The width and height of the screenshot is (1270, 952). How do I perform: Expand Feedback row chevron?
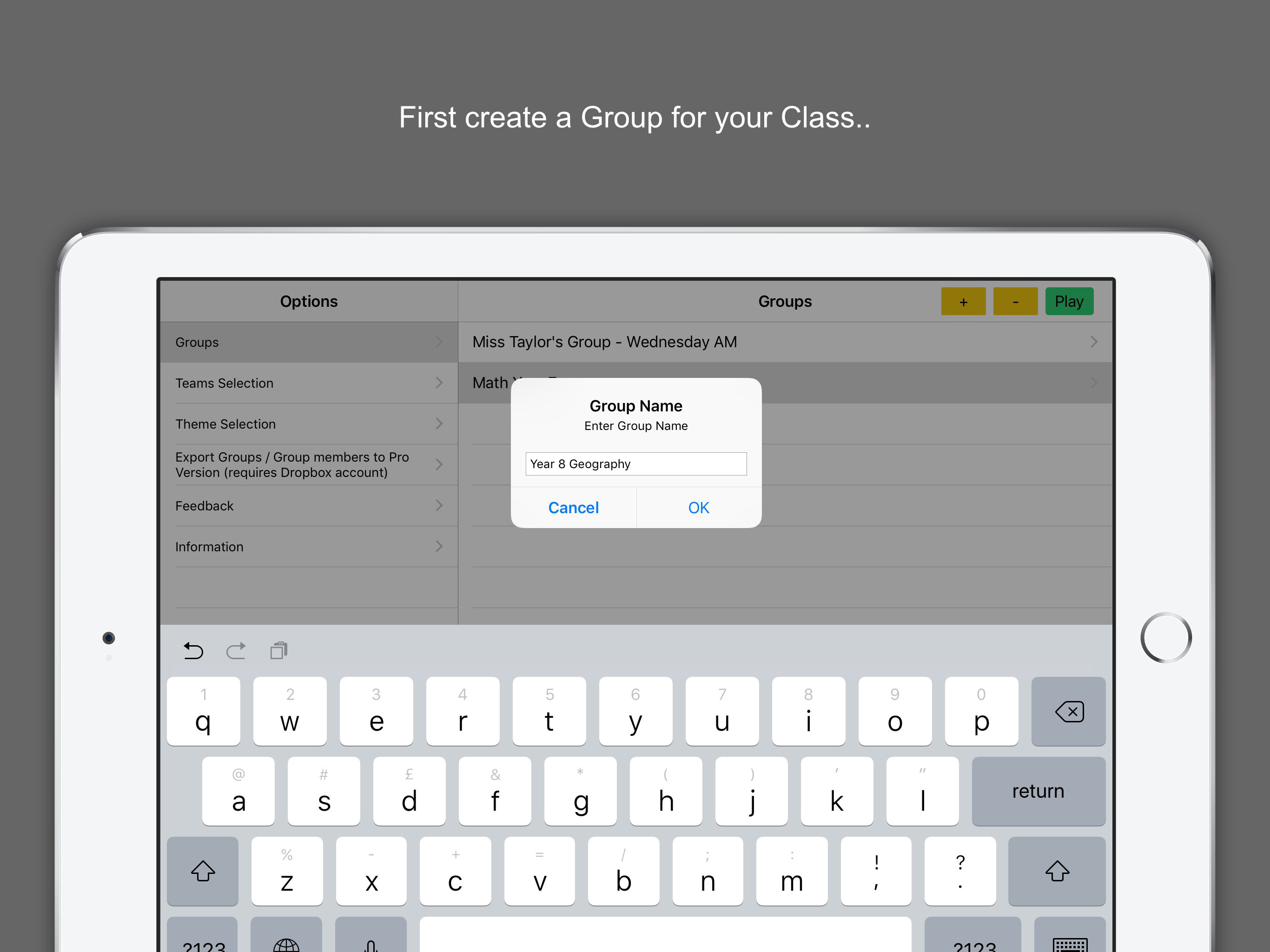(439, 505)
